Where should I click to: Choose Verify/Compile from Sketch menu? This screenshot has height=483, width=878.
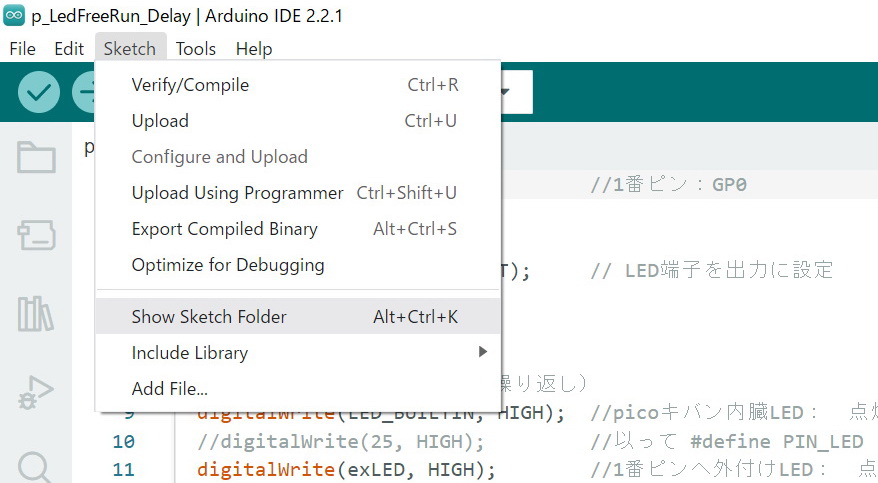click(x=298, y=85)
